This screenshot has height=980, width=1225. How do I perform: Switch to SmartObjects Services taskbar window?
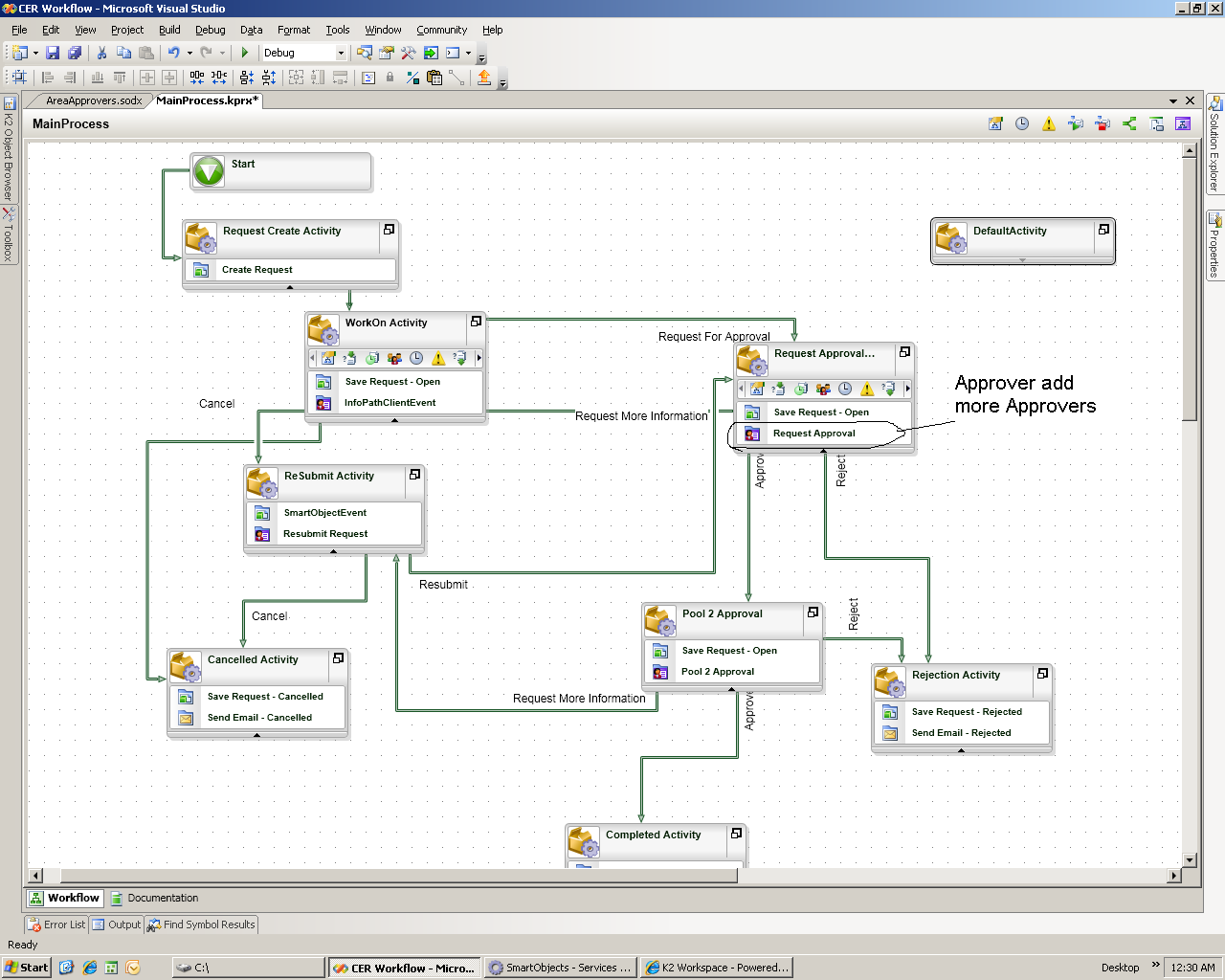[560, 968]
